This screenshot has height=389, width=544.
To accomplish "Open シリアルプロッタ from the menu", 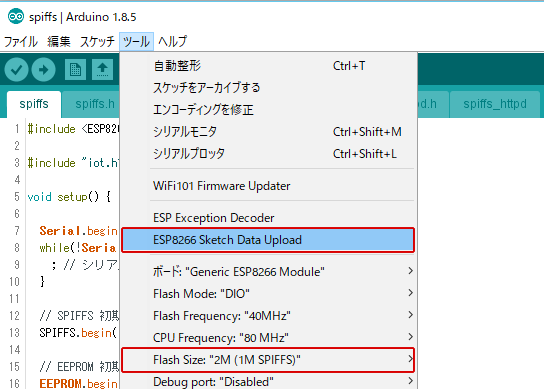I will (x=269, y=153).
